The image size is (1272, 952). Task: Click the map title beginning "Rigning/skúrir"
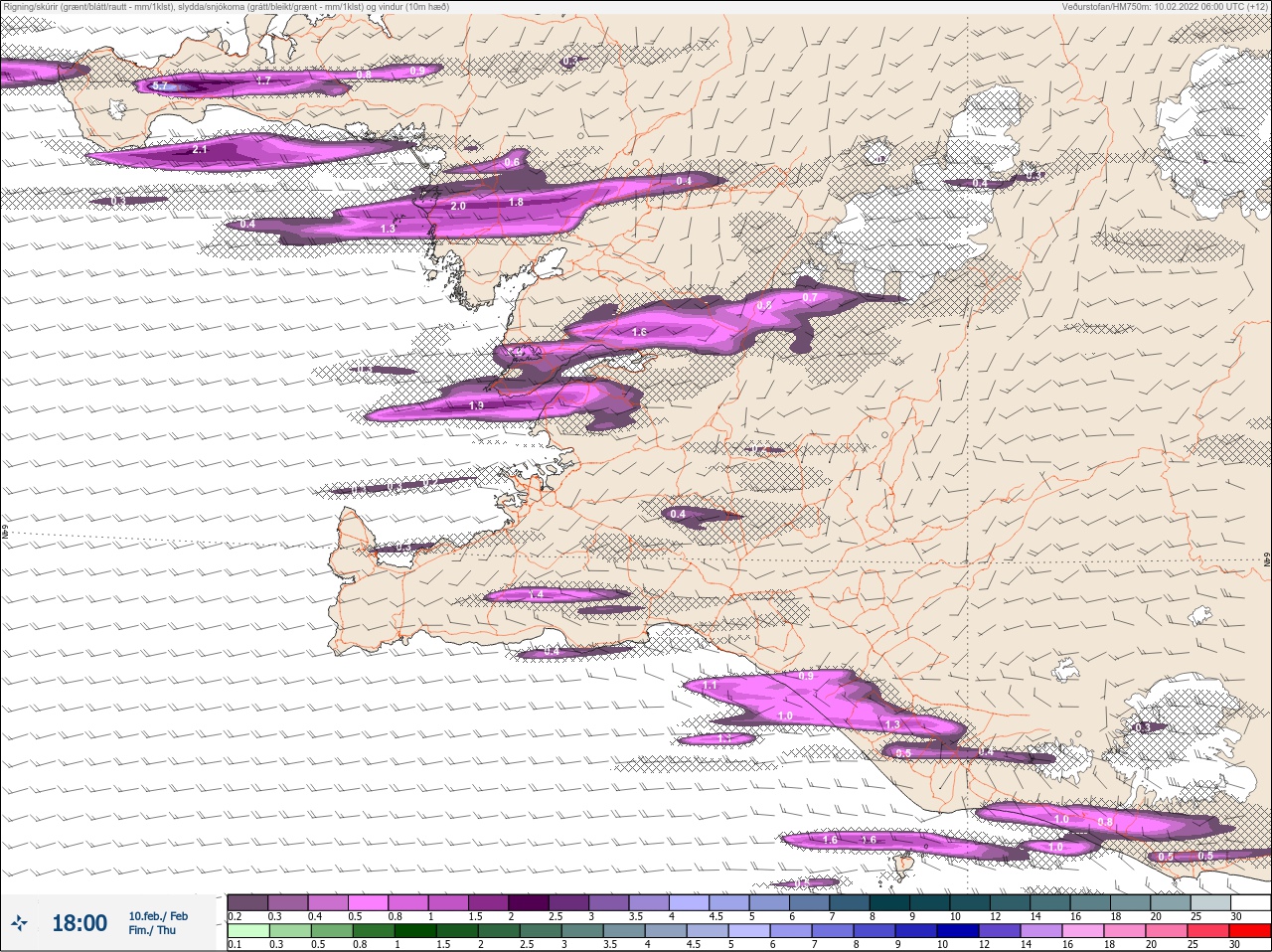coord(227,7)
